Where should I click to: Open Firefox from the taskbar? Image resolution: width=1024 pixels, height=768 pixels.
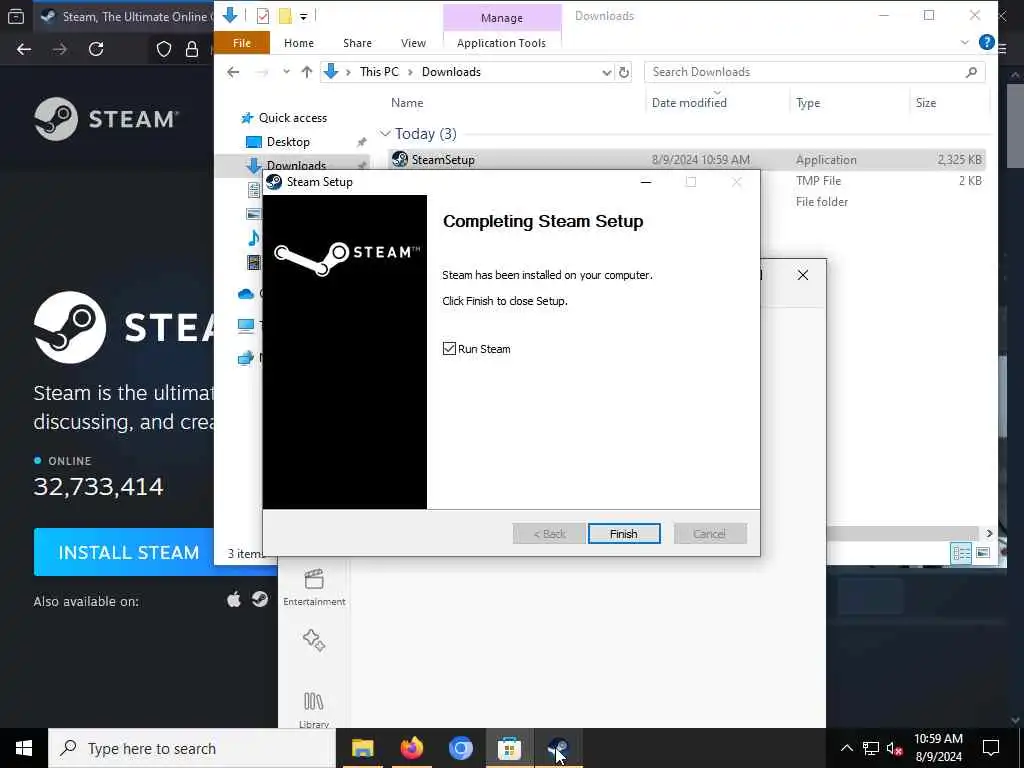tap(411, 748)
